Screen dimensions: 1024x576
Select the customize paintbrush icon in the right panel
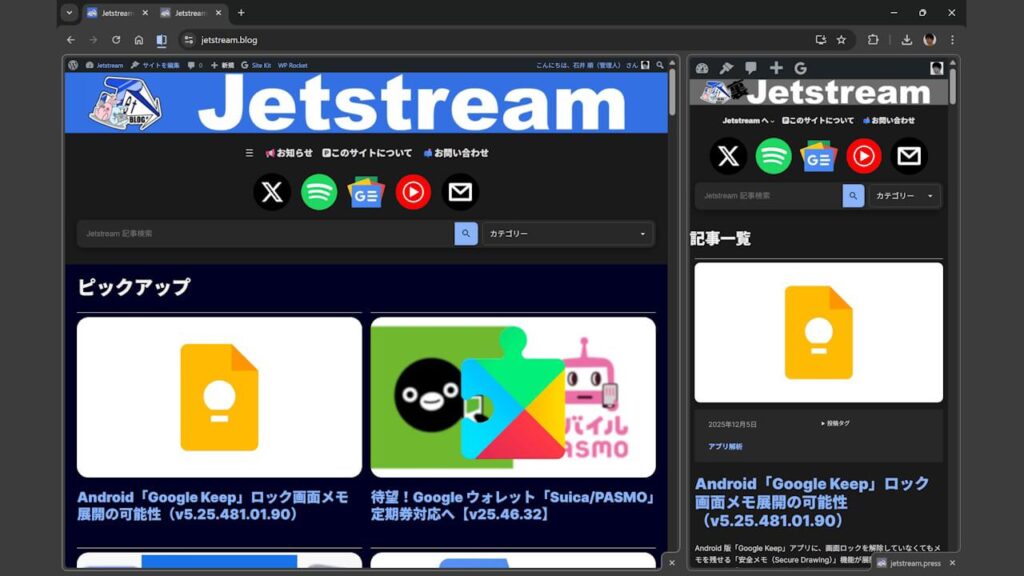tap(726, 68)
